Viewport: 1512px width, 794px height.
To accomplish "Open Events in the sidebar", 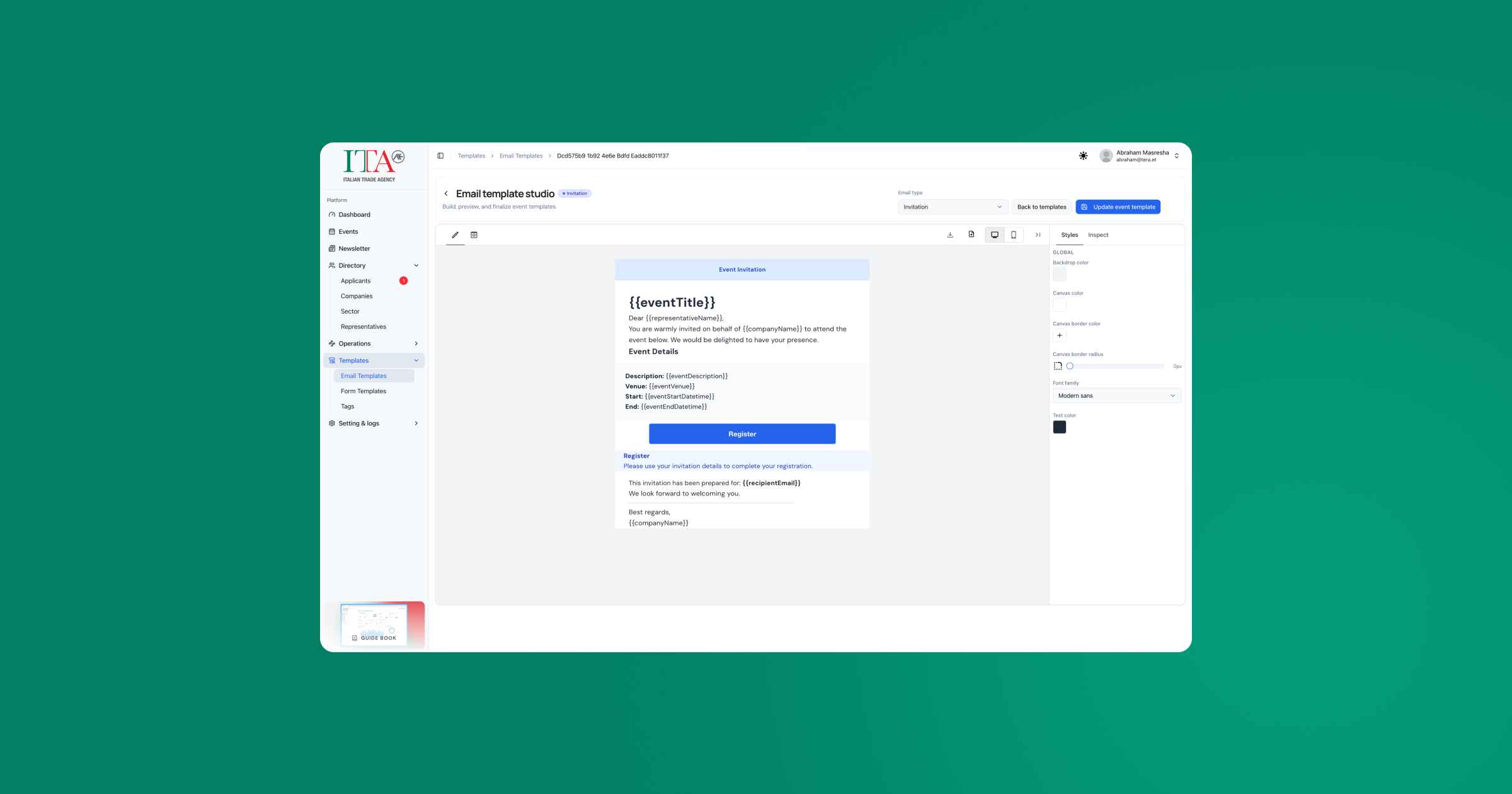I will click(374, 232).
